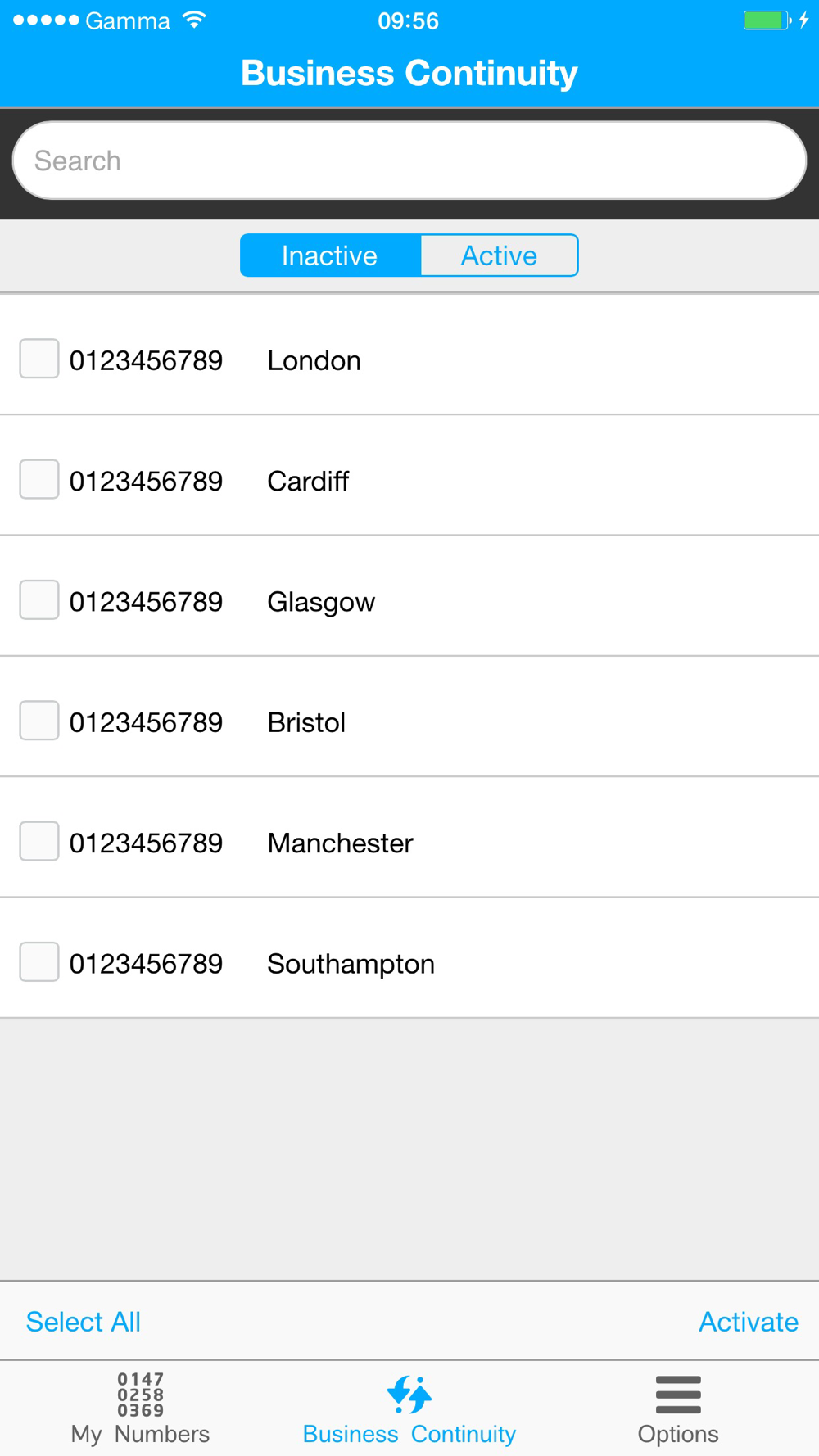This screenshot has height=1456, width=819.
Task: Switch to the Inactive segment
Action: tap(330, 255)
